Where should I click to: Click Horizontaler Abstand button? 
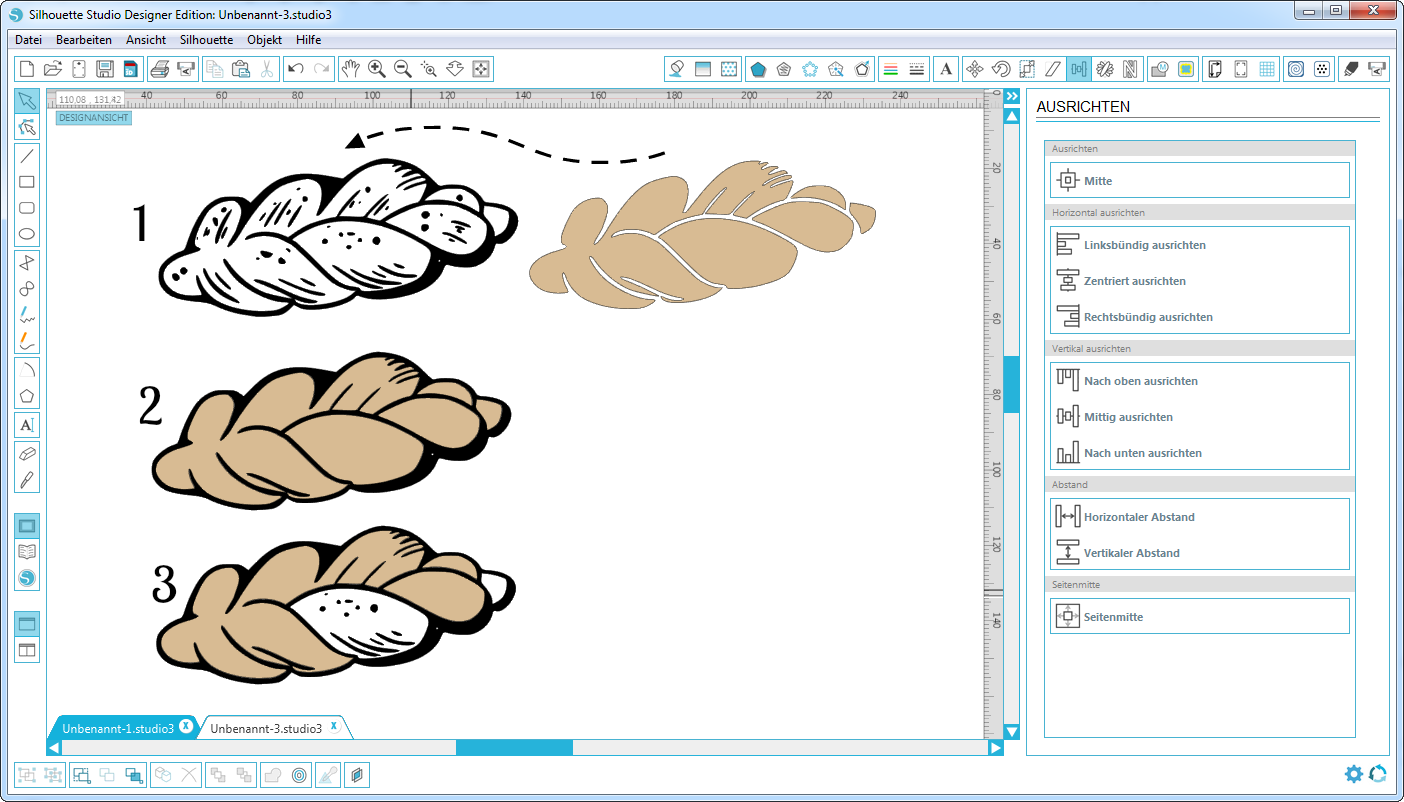pos(1139,517)
